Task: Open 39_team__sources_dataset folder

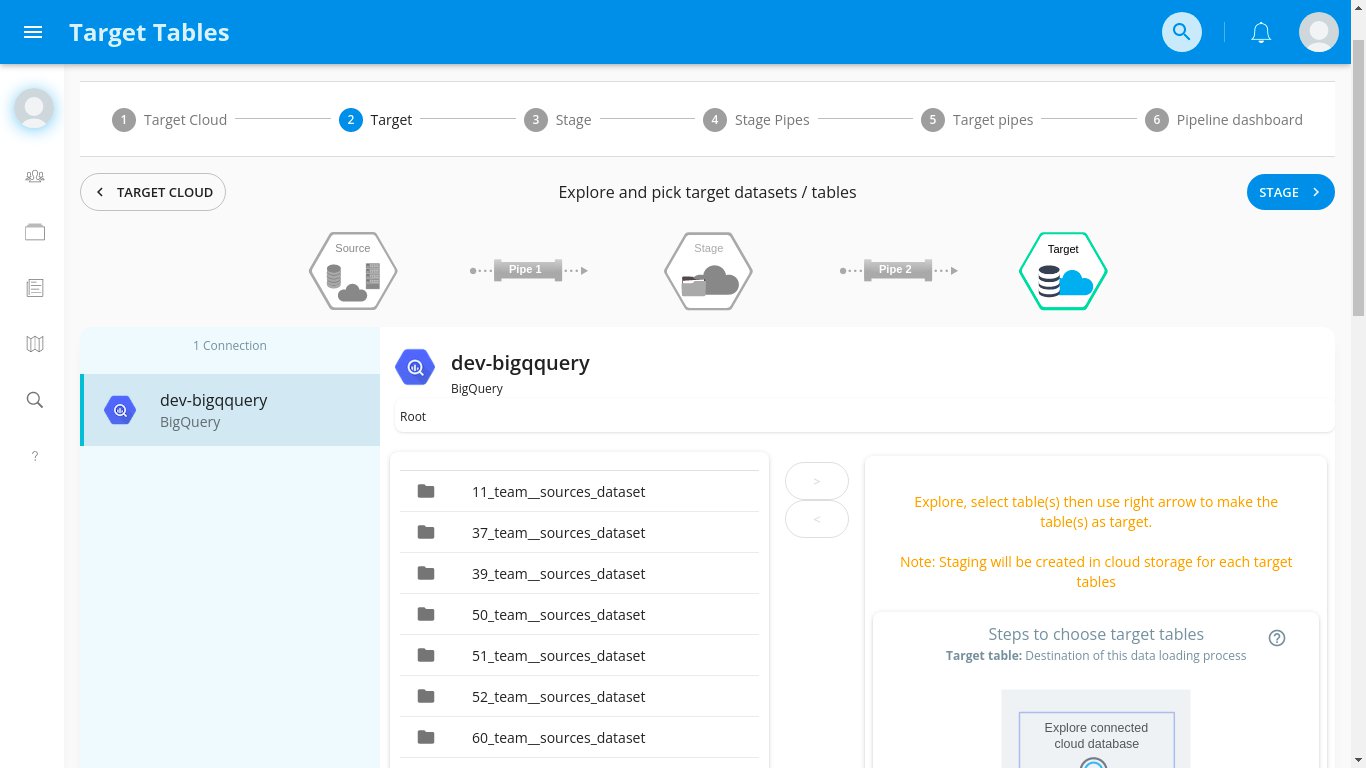Action: (x=580, y=573)
